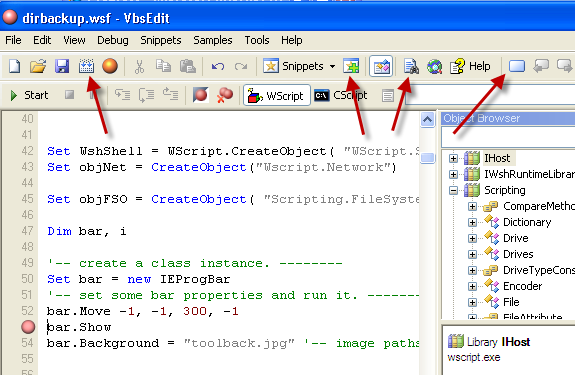The image size is (575, 375).
Task: Expand the Drive class node
Action: [x=472, y=238]
